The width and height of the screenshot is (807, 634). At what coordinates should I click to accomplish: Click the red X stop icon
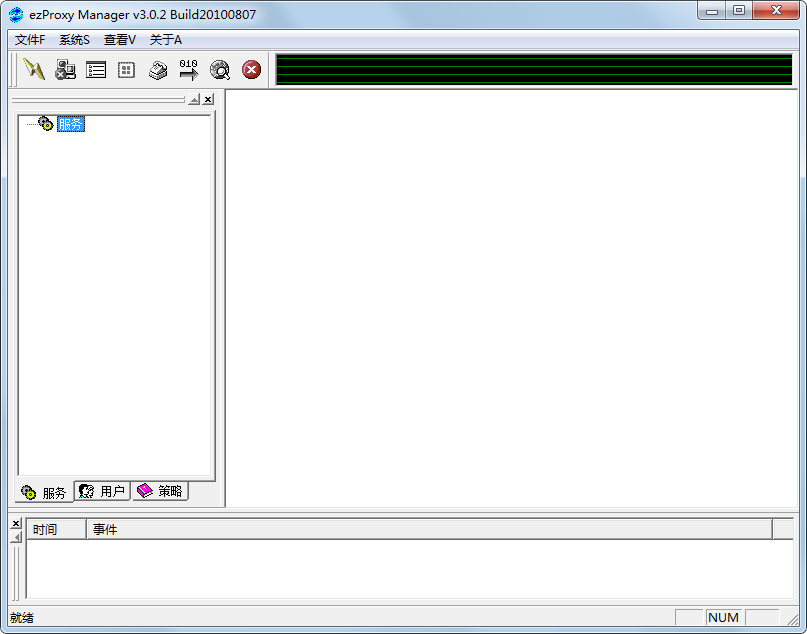click(x=252, y=70)
